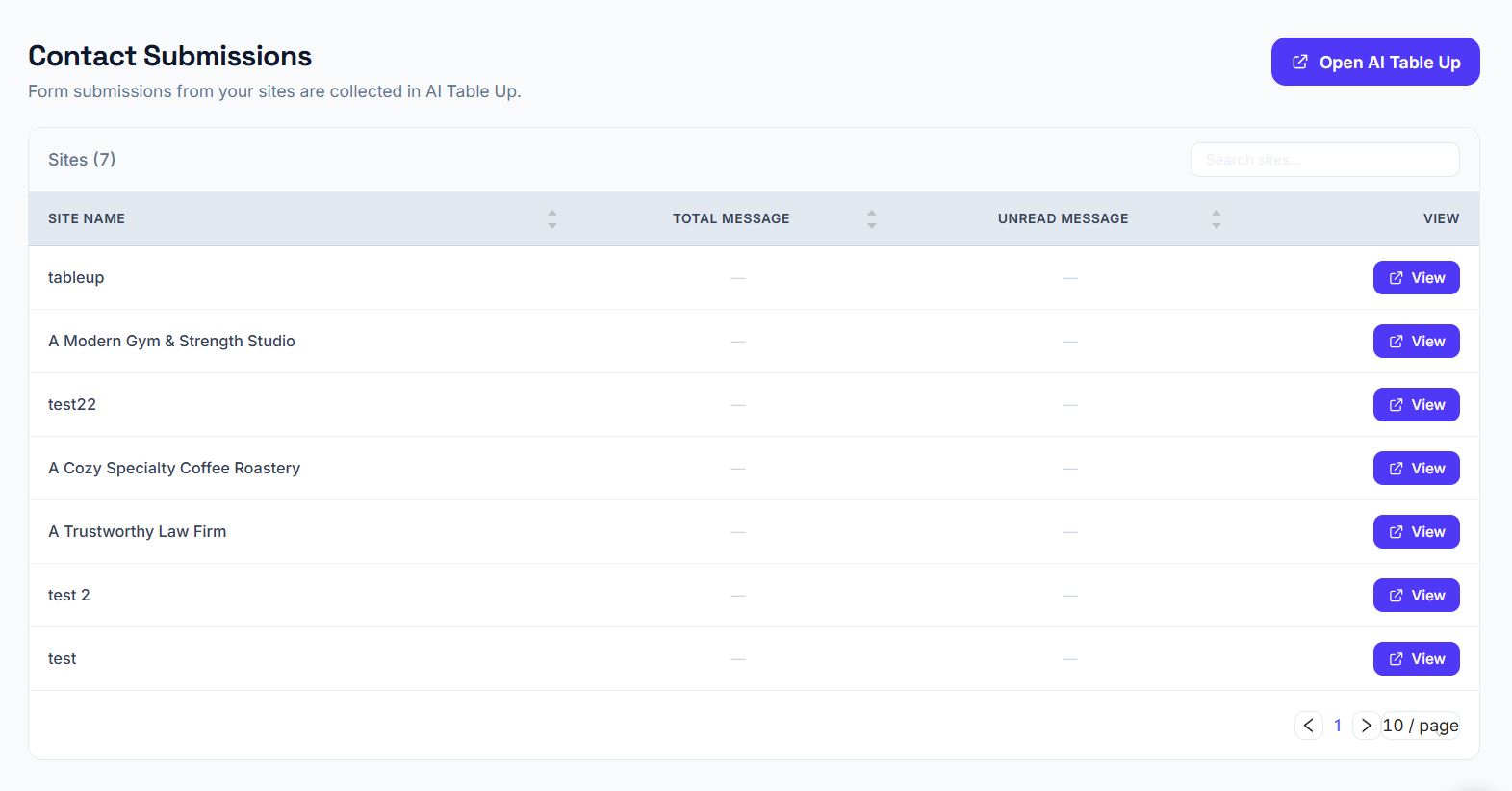View submissions for test22
The image size is (1512, 791).
[1416, 405]
